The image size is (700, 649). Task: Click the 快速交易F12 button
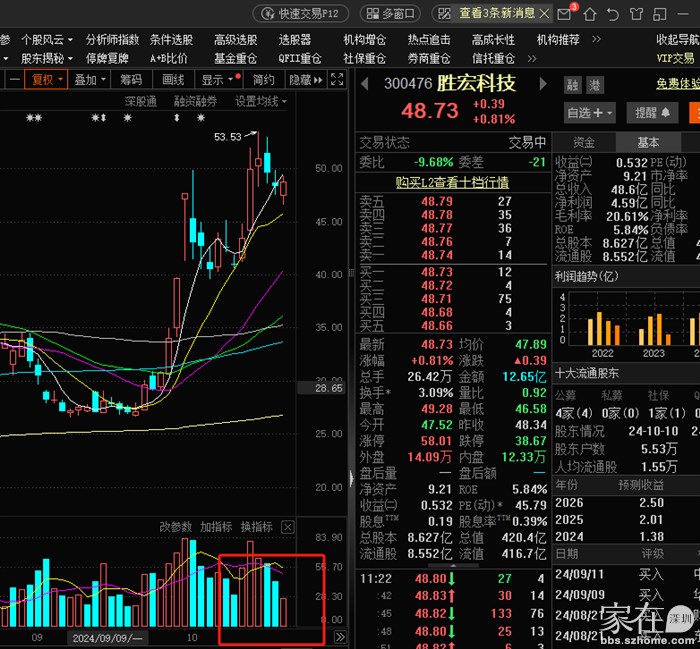(x=300, y=14)
